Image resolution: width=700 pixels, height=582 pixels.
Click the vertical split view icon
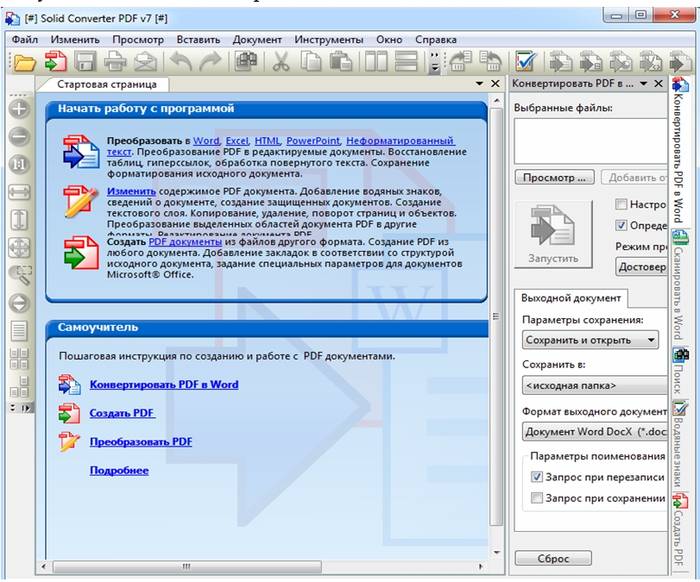click(x=376, y=61)
